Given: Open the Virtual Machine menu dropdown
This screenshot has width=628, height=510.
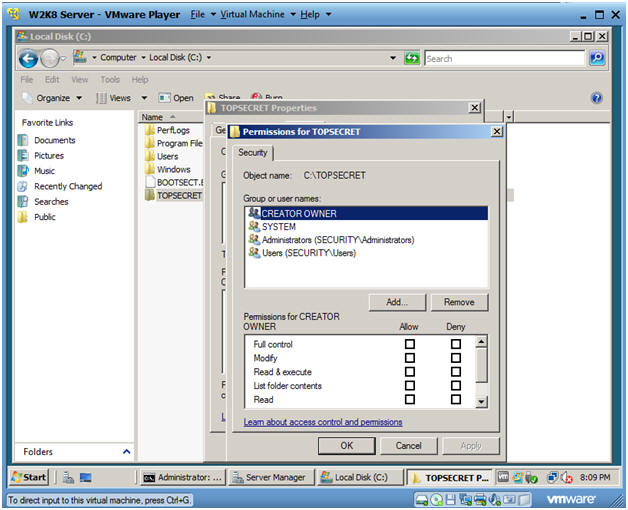Looking at the screenshot, I should coord(258,14).
